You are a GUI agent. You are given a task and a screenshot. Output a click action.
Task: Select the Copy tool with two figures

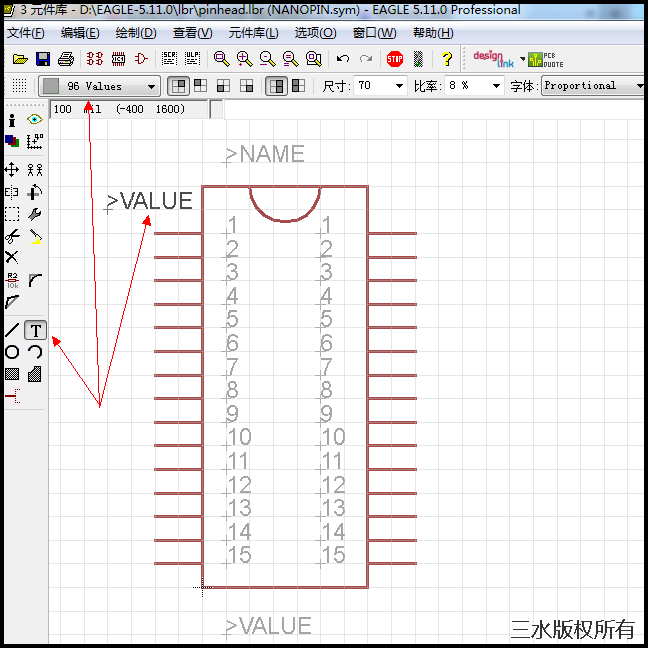(x=35, y=169)
